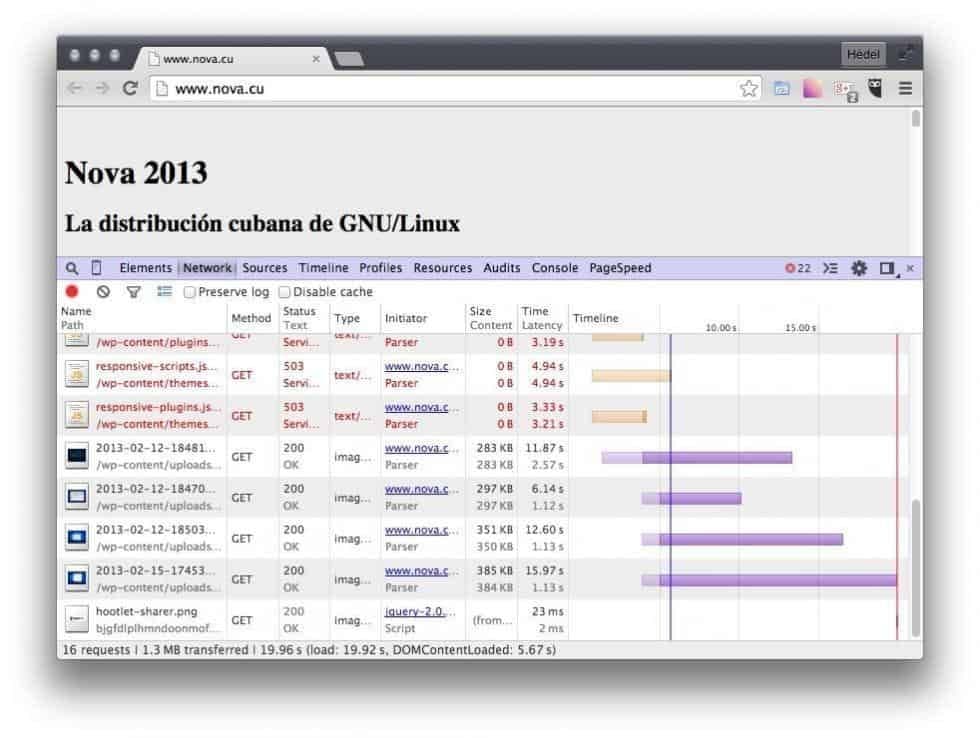980x738 pixels.
Task: Open the network filter funnel
Action: (x=133, y=292)
